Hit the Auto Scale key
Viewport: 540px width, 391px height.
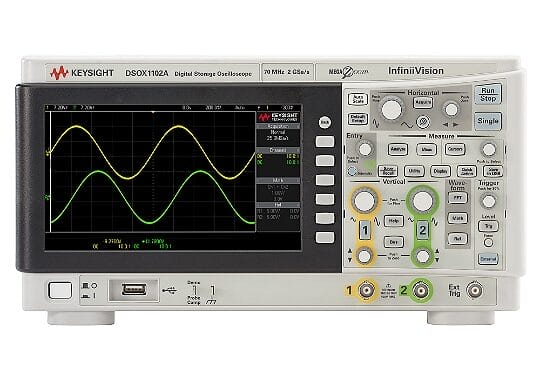pos(358,99)
